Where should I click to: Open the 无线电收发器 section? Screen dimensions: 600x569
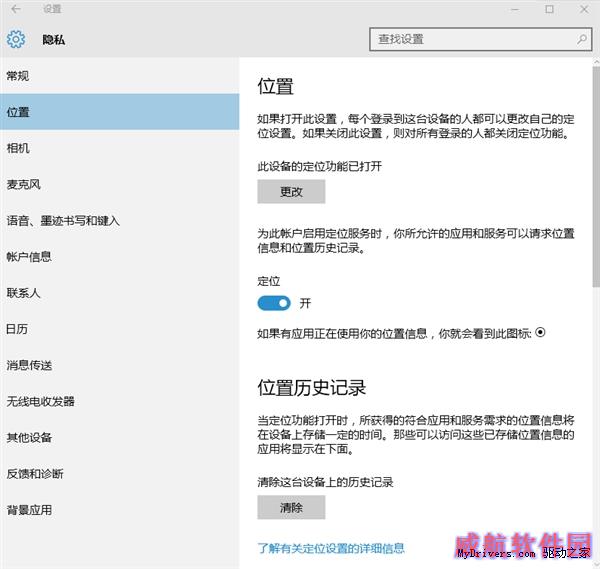pyautogui.click(x=119, y=401)
